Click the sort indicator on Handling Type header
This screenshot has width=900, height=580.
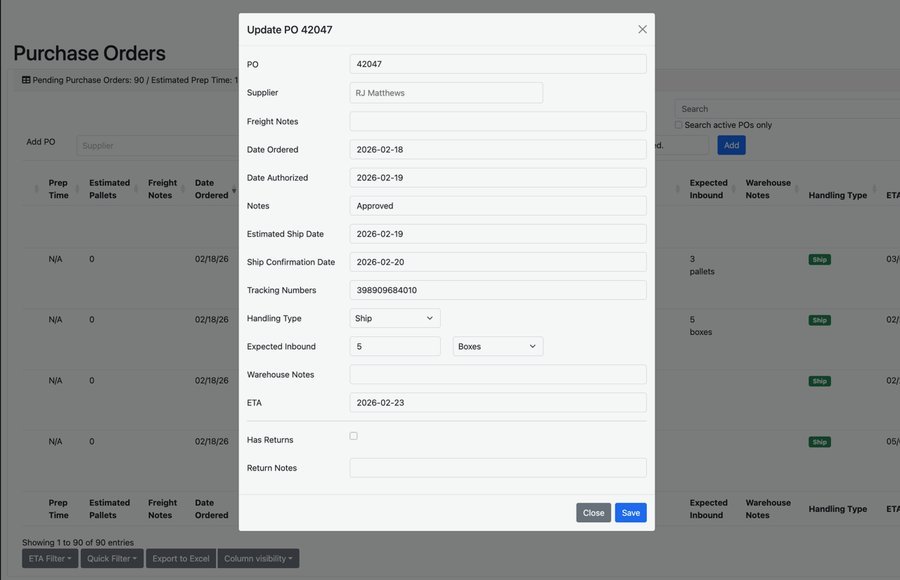872,188
